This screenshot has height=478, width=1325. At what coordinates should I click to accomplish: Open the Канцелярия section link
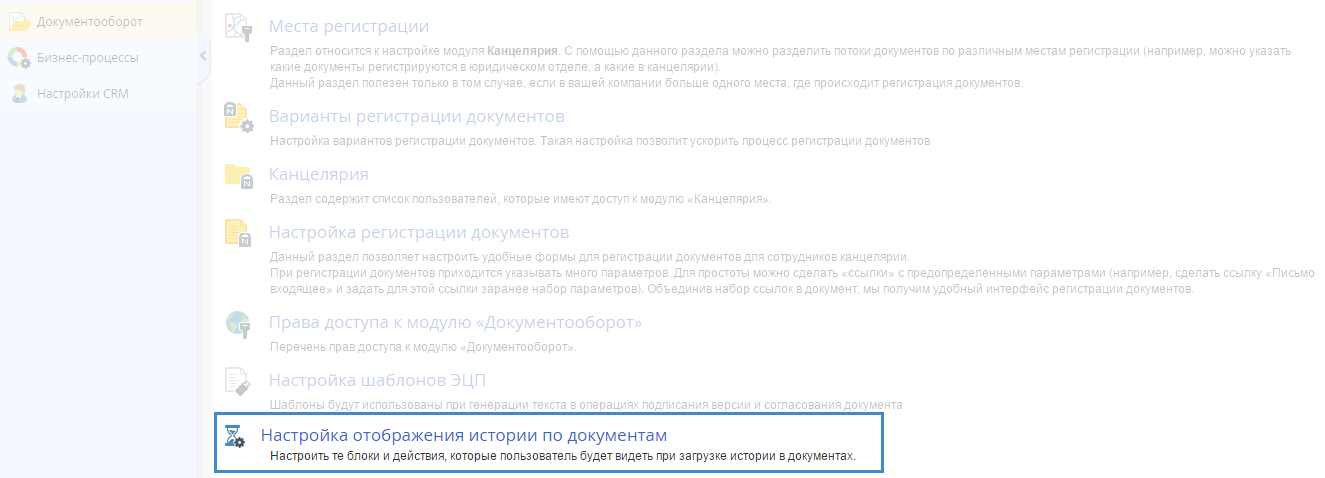click(x=319, y=175)
